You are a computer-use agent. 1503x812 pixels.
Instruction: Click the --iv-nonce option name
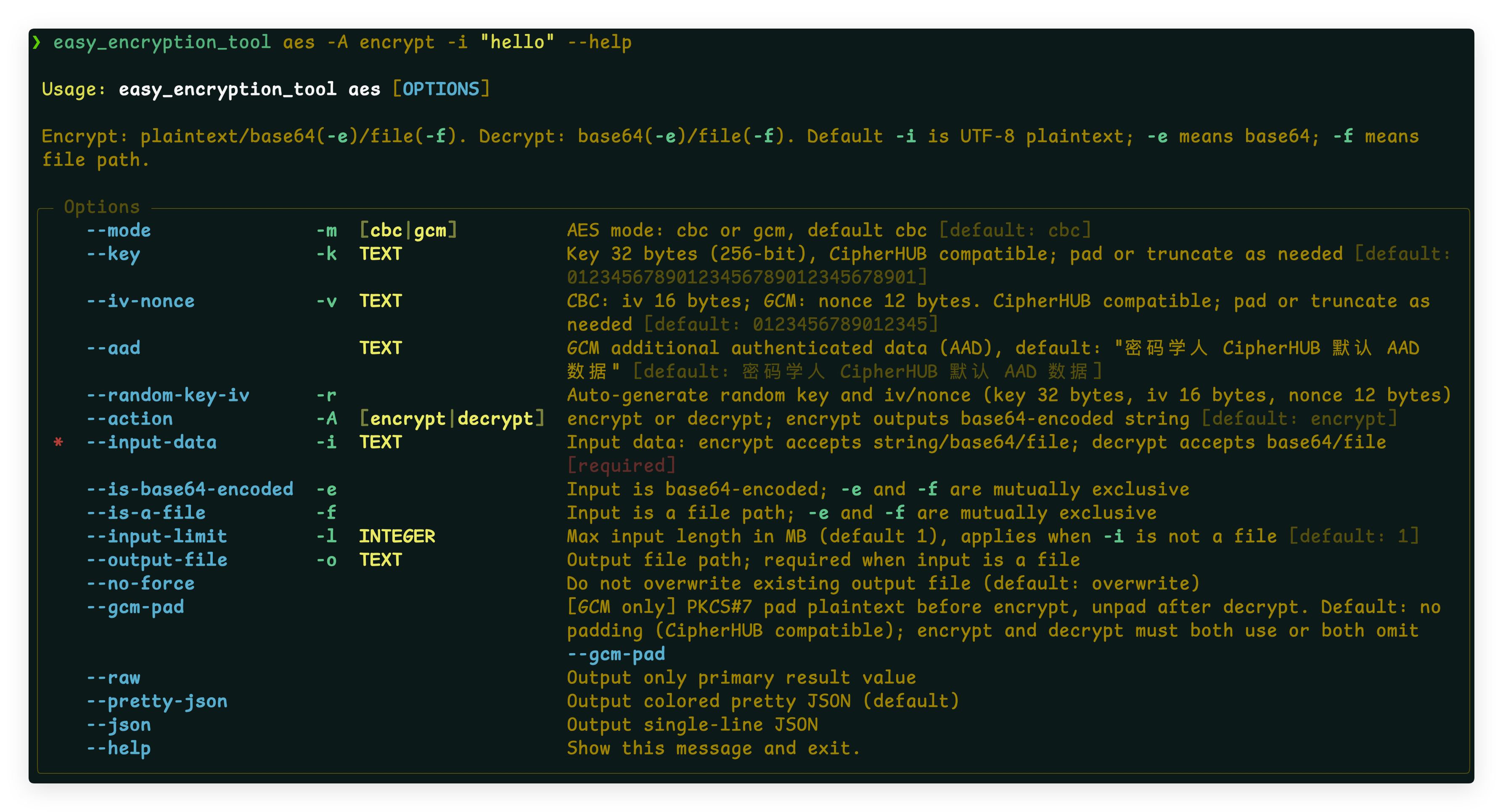[x=140, y=301]
